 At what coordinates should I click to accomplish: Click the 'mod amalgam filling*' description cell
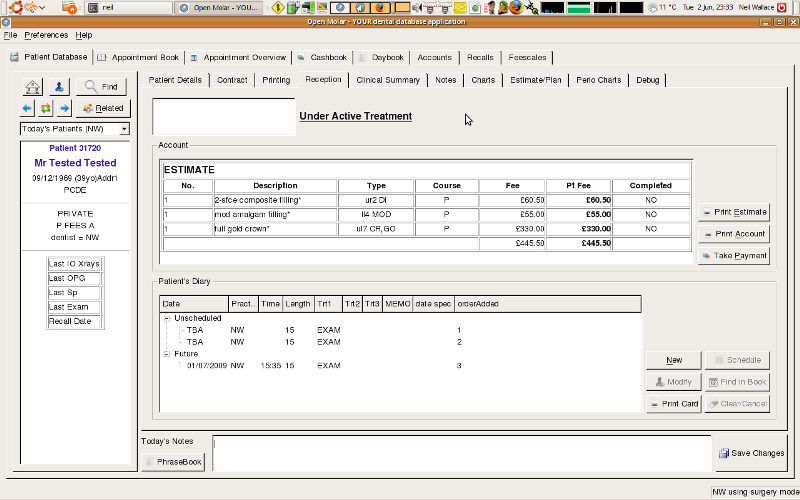[x=276, y=214]
